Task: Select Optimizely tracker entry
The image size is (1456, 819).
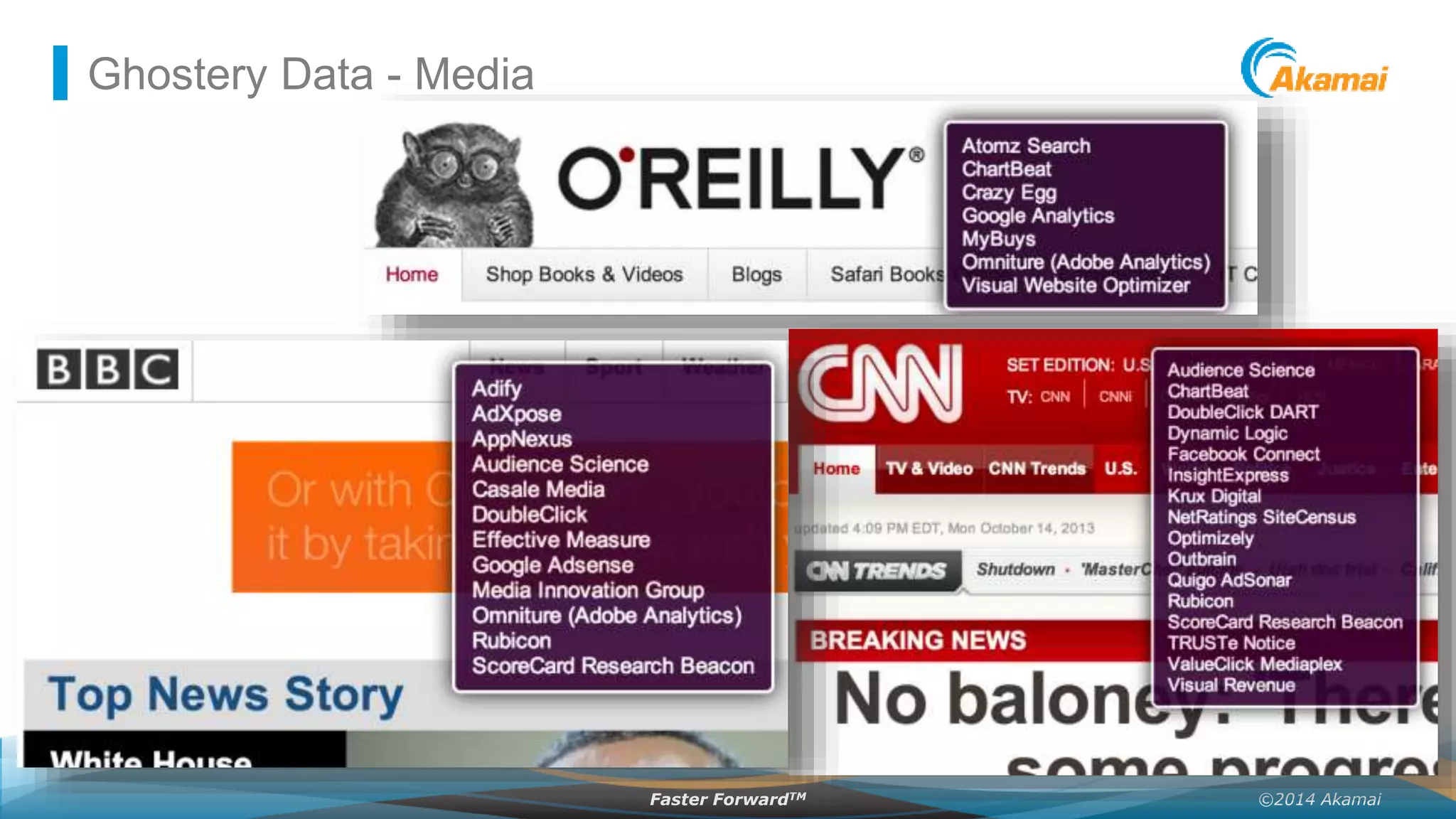Action: coord(1210,538)
